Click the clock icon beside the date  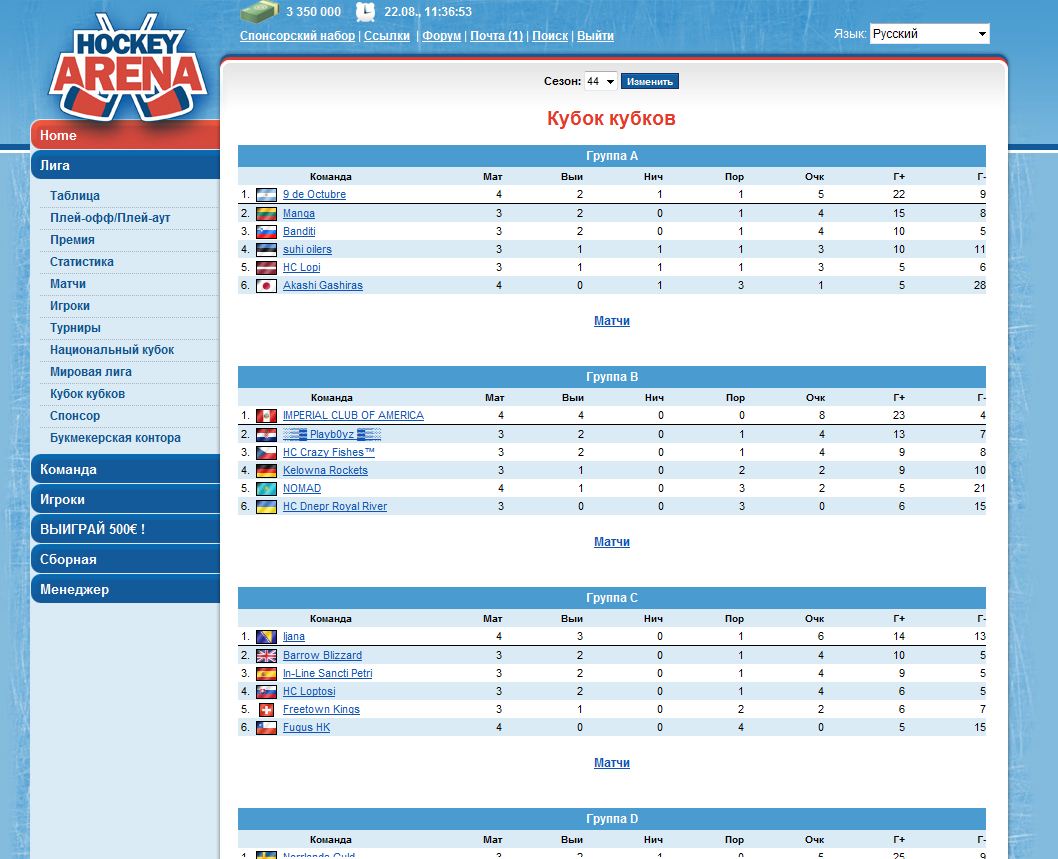[366, 12]
